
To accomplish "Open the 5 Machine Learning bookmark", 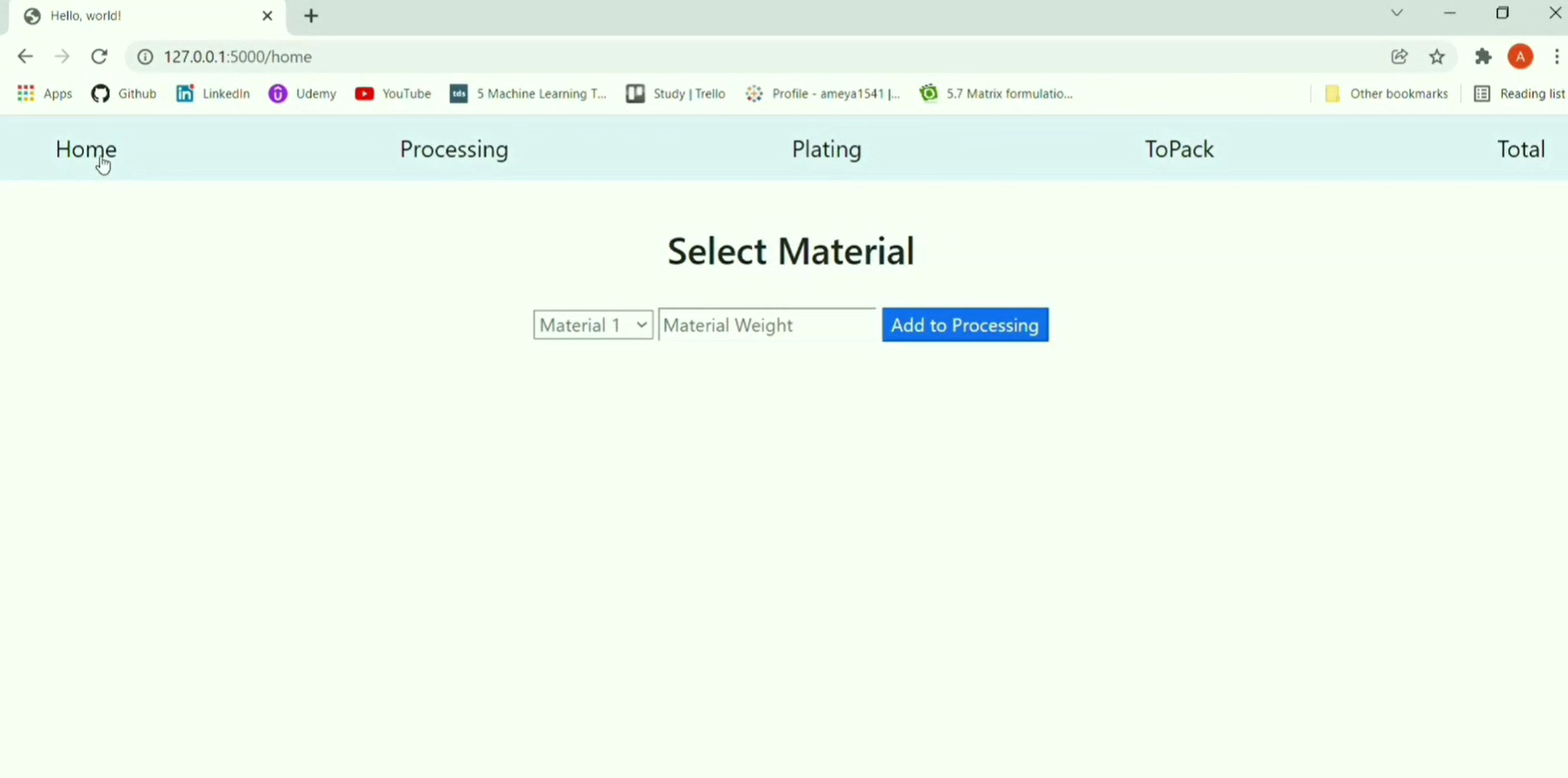I will (528, 93).
